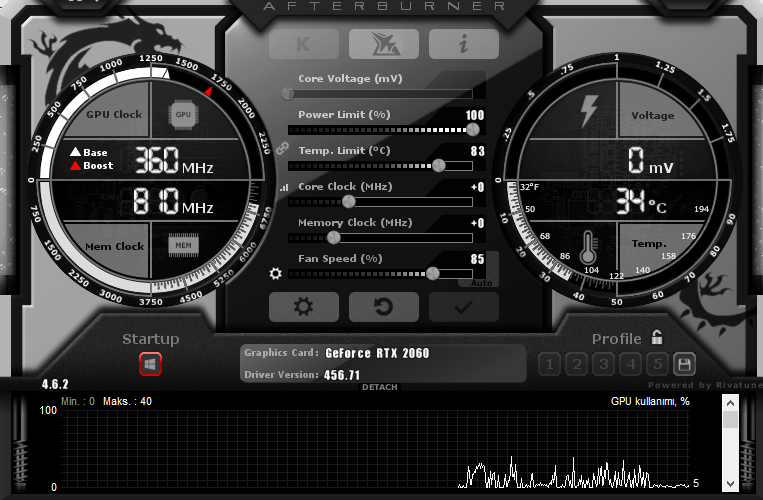Click the Temp. Limit value 83
763x500 pixels.
tap(477, 151)
